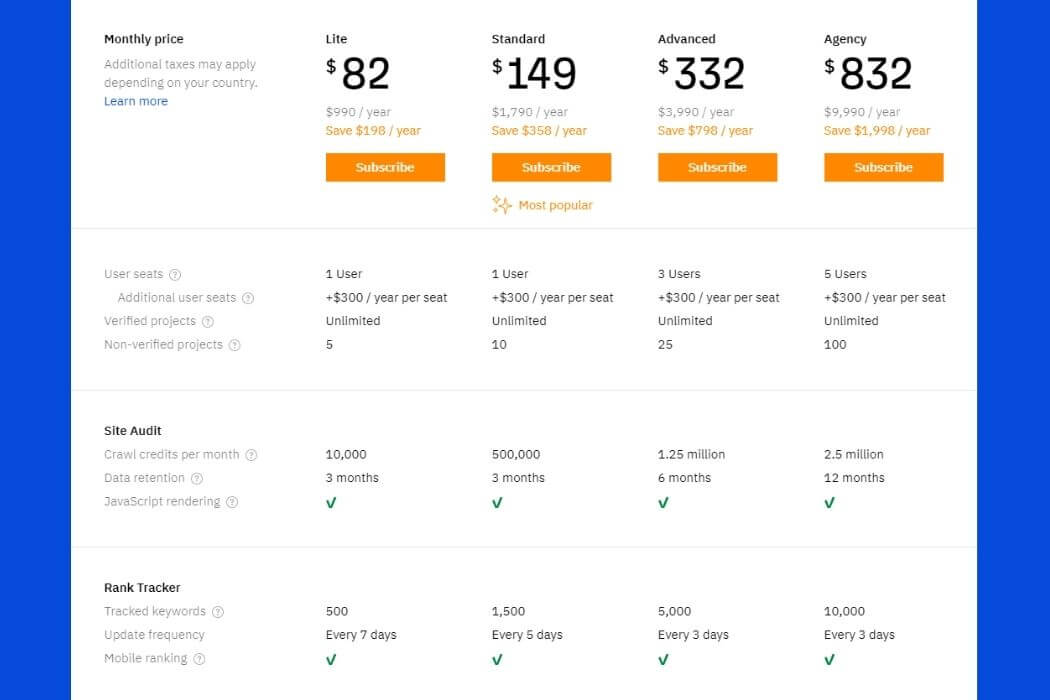Open the User seats help tooltip icon

[x=175, y=275]
